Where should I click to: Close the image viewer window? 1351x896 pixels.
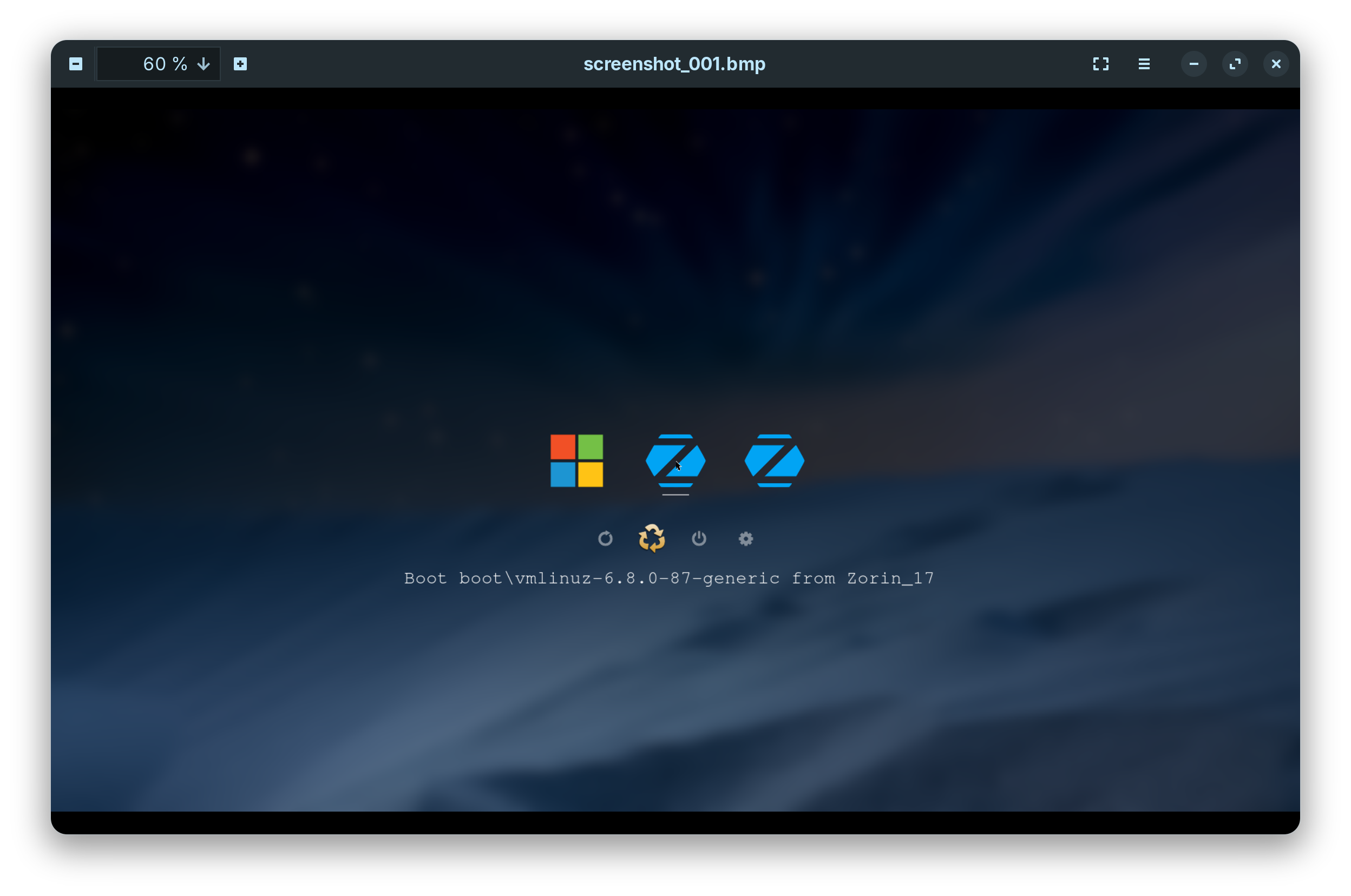[x=1276, y=64]
